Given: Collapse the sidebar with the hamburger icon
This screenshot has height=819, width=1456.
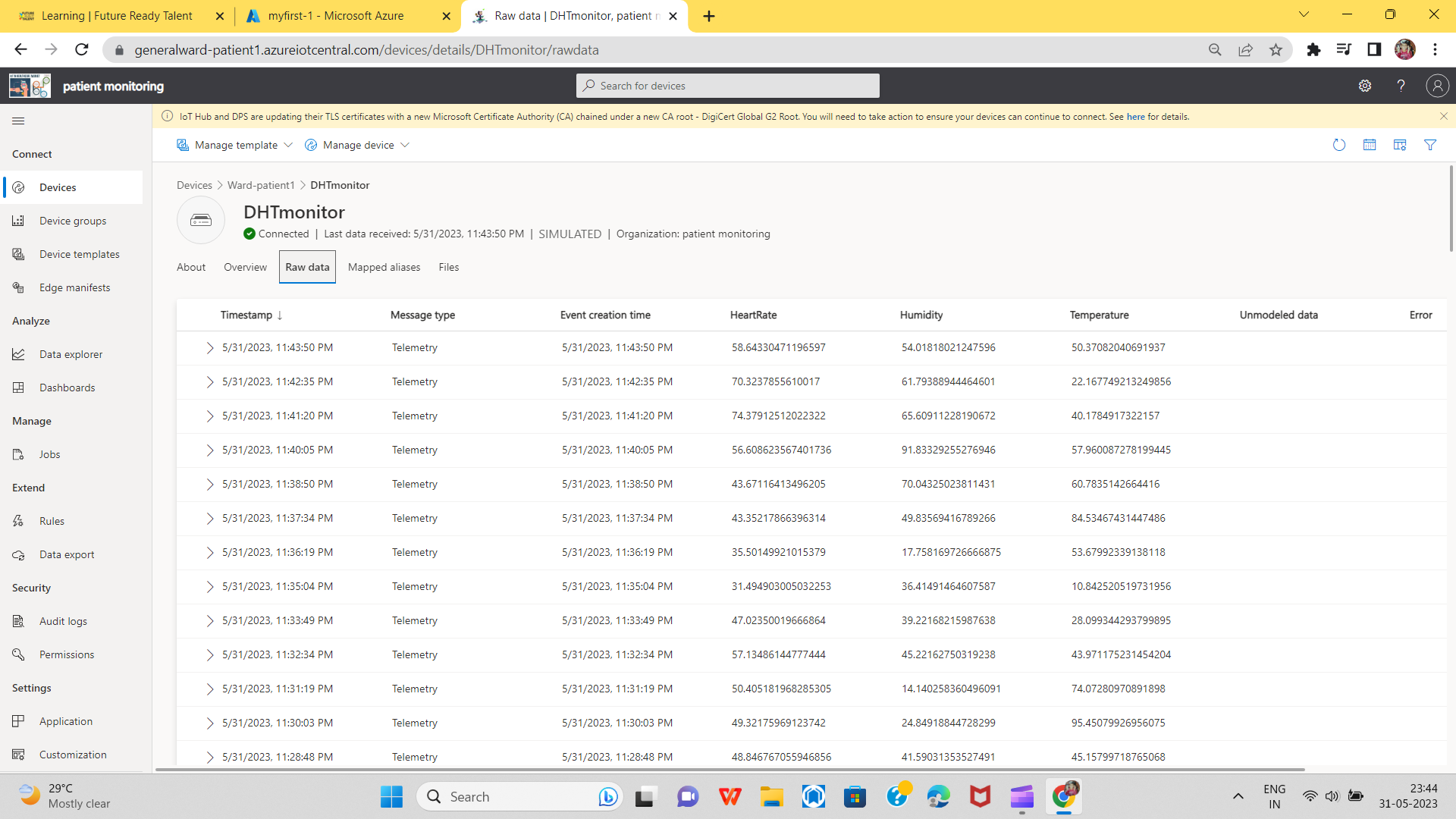Looking at the screenshot, I should coord(18,121).
